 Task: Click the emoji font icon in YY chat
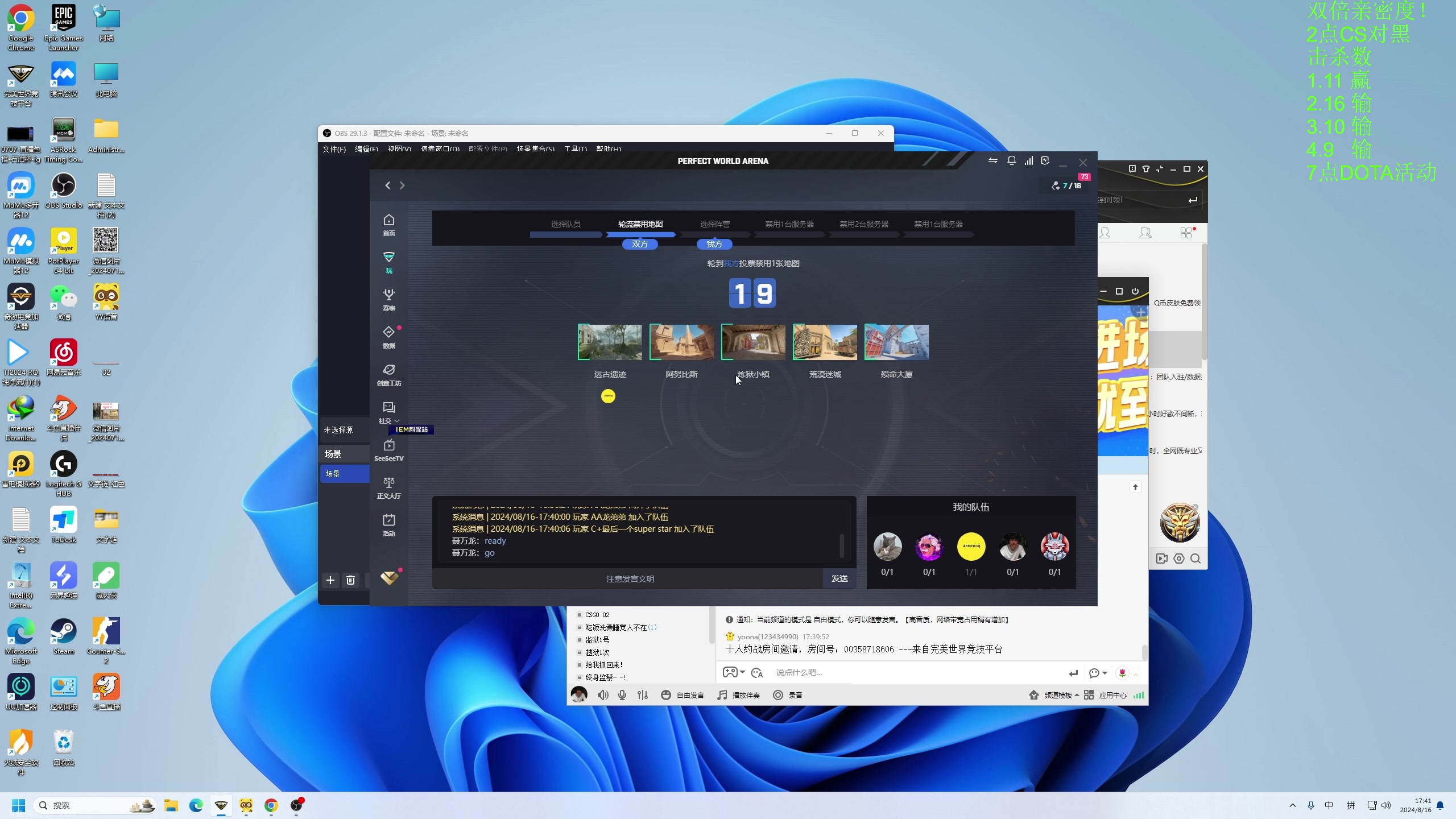tap(757, 673)
